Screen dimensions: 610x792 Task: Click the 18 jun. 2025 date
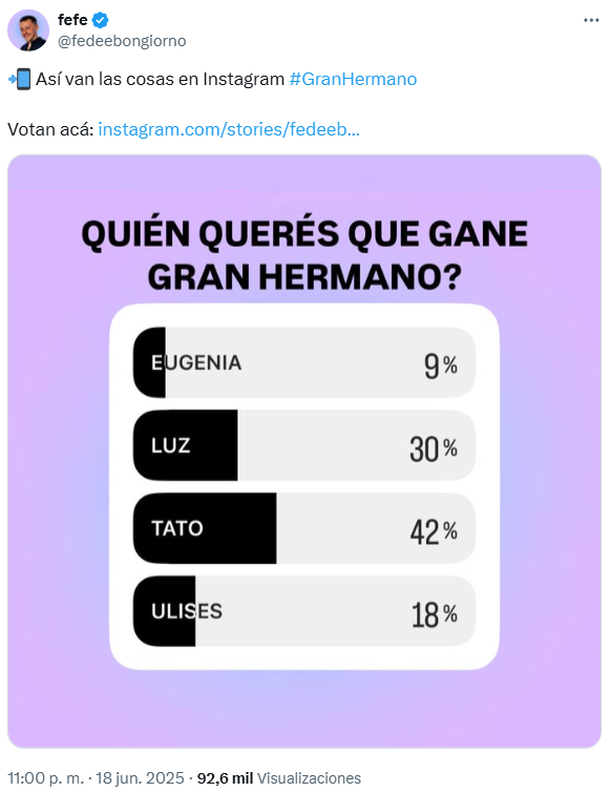point(140,778)
